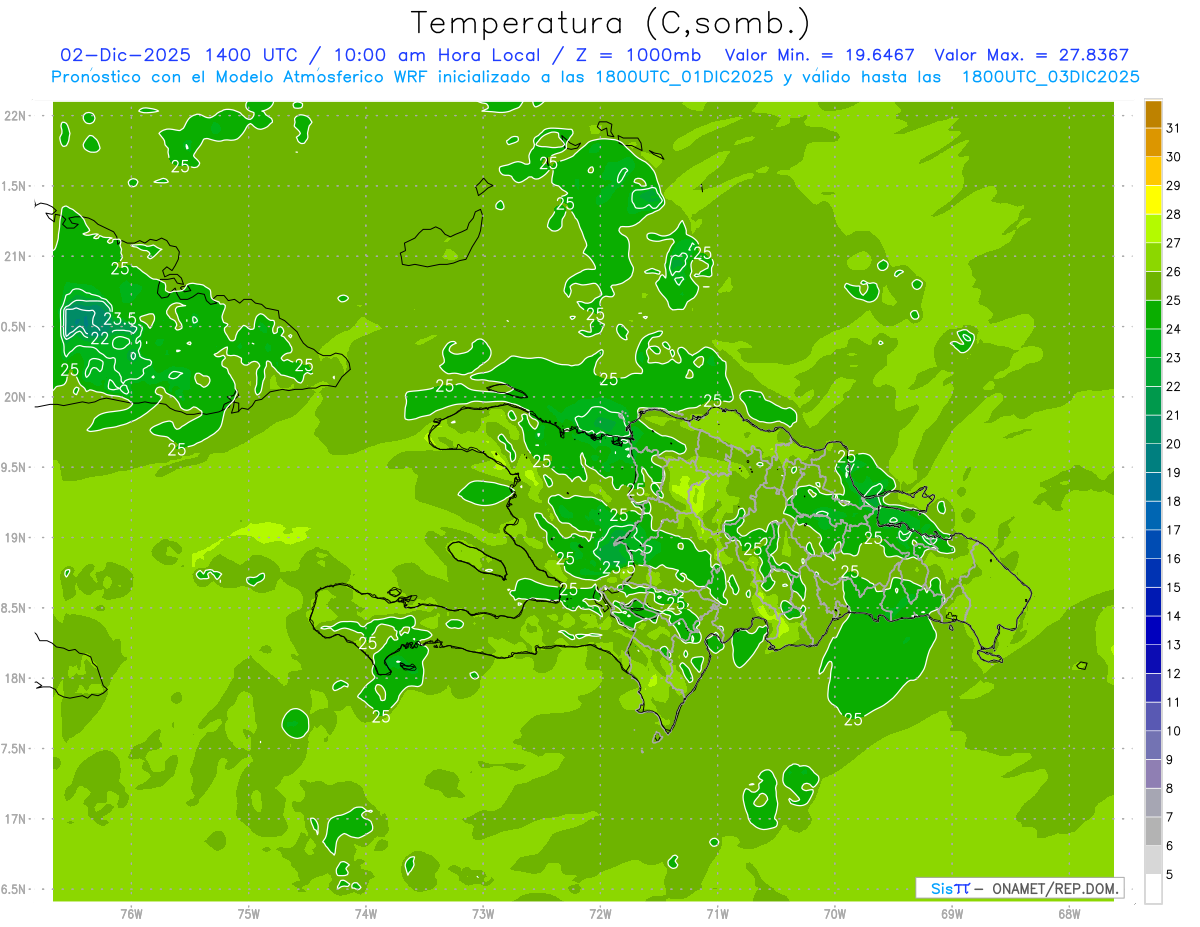1200x927 pixels.
Task: Click the '22N' latitude label
Action: [16, 115]
